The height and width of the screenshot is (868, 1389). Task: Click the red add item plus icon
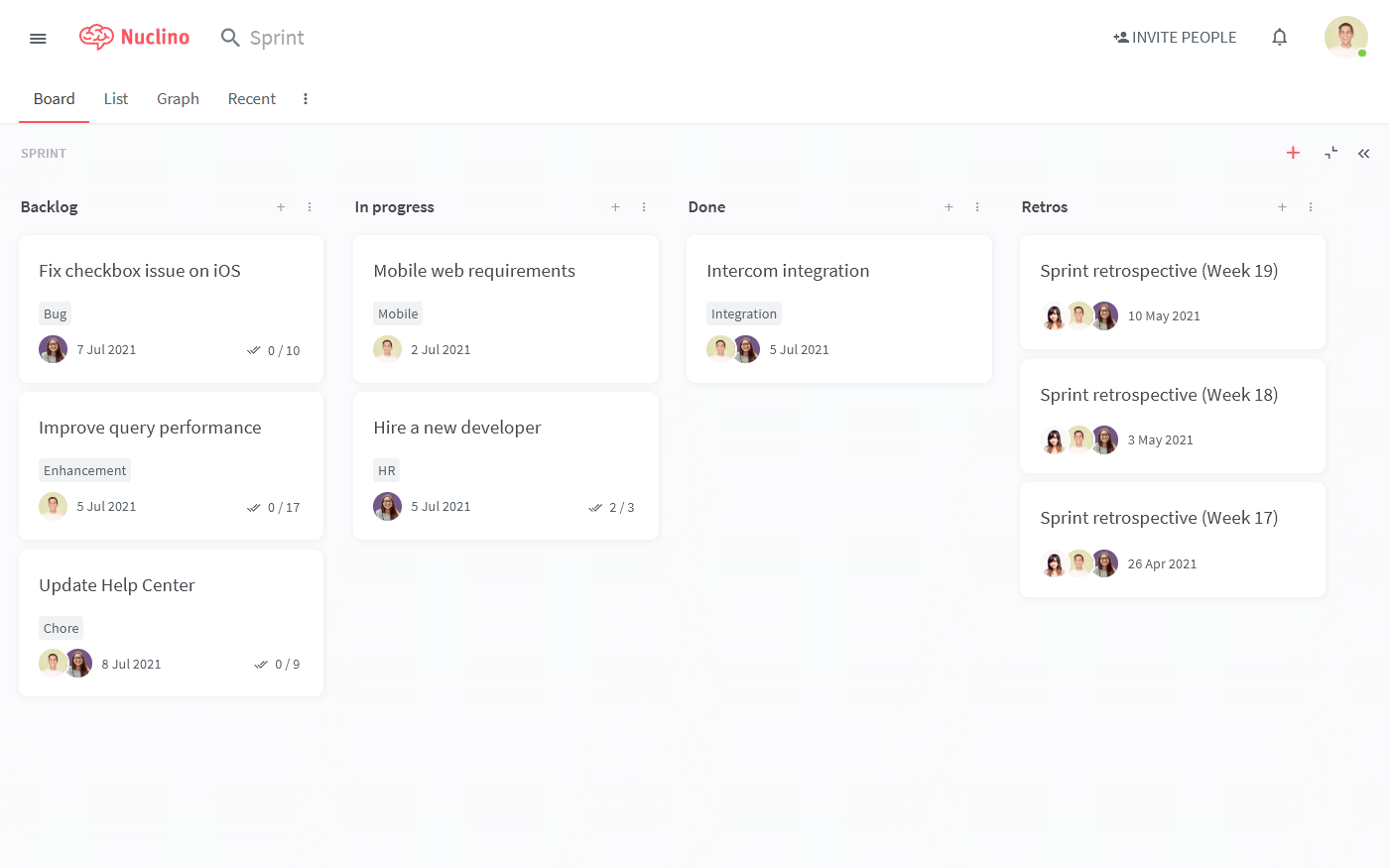click(x=1293, y=153)
